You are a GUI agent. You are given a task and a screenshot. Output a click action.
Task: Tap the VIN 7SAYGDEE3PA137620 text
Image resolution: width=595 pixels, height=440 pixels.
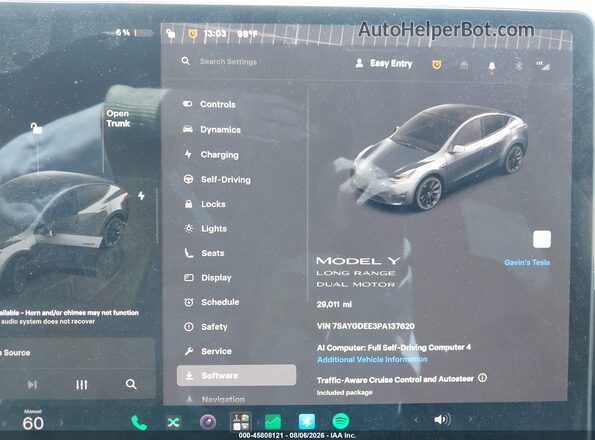[x=365, y=326]
